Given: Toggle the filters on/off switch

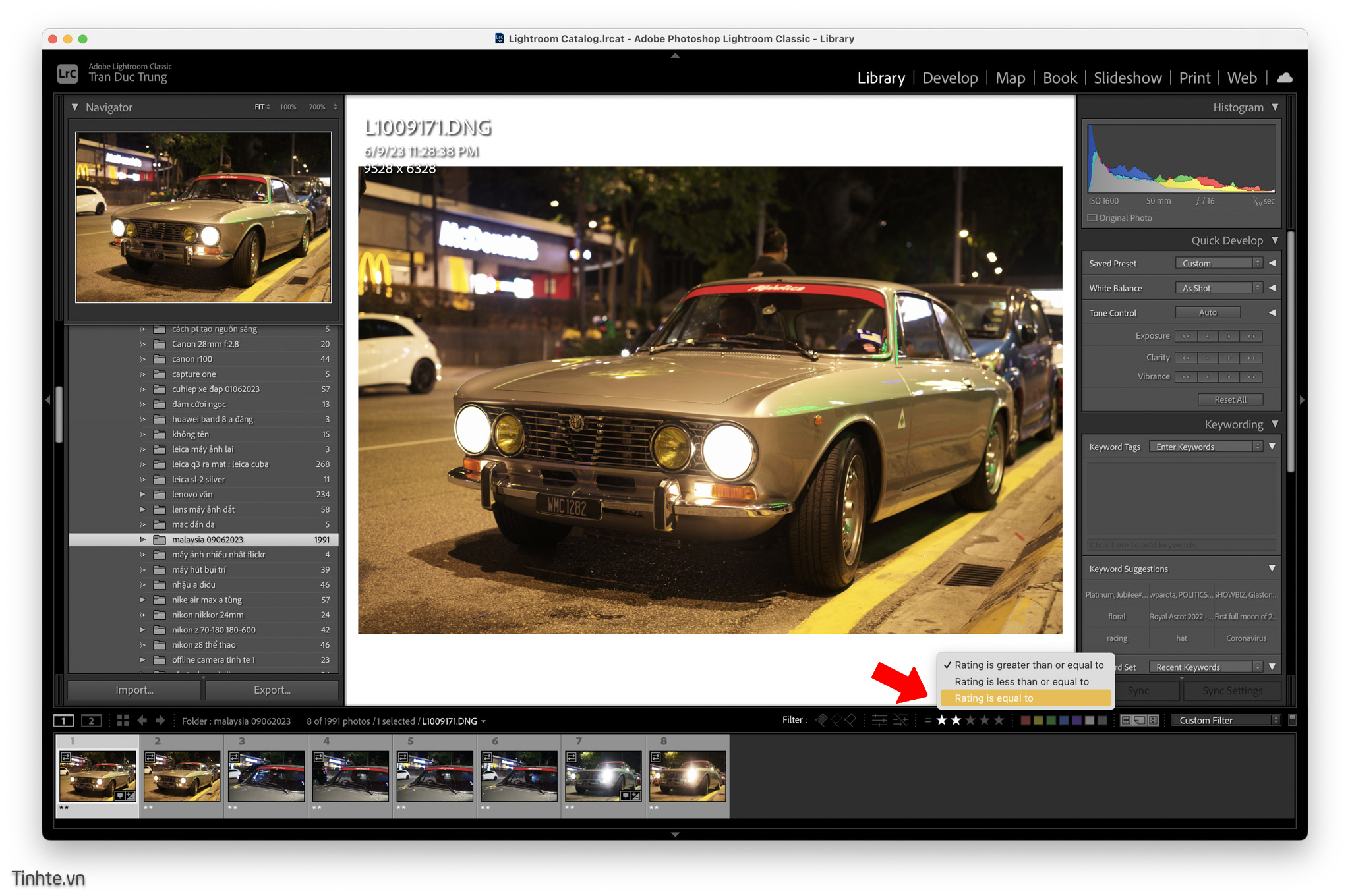Looking at the screenshot, I should pos(1292,720).
